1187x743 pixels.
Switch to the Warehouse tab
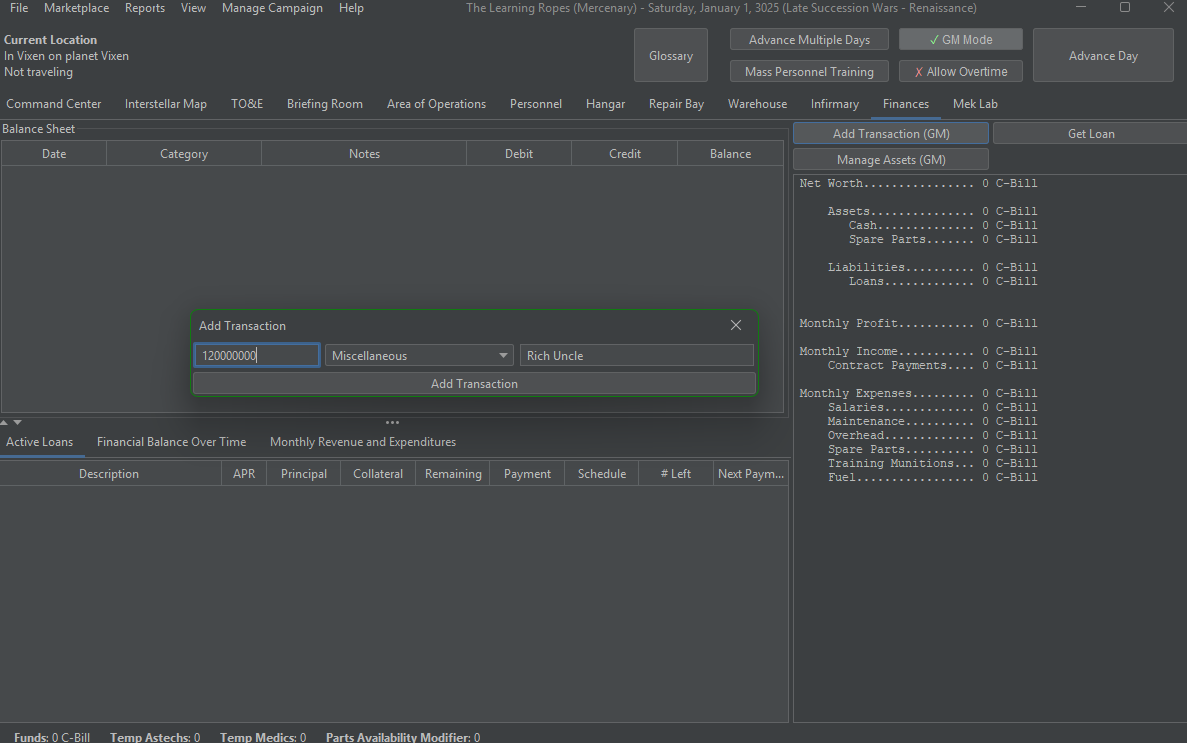point(757,104)
